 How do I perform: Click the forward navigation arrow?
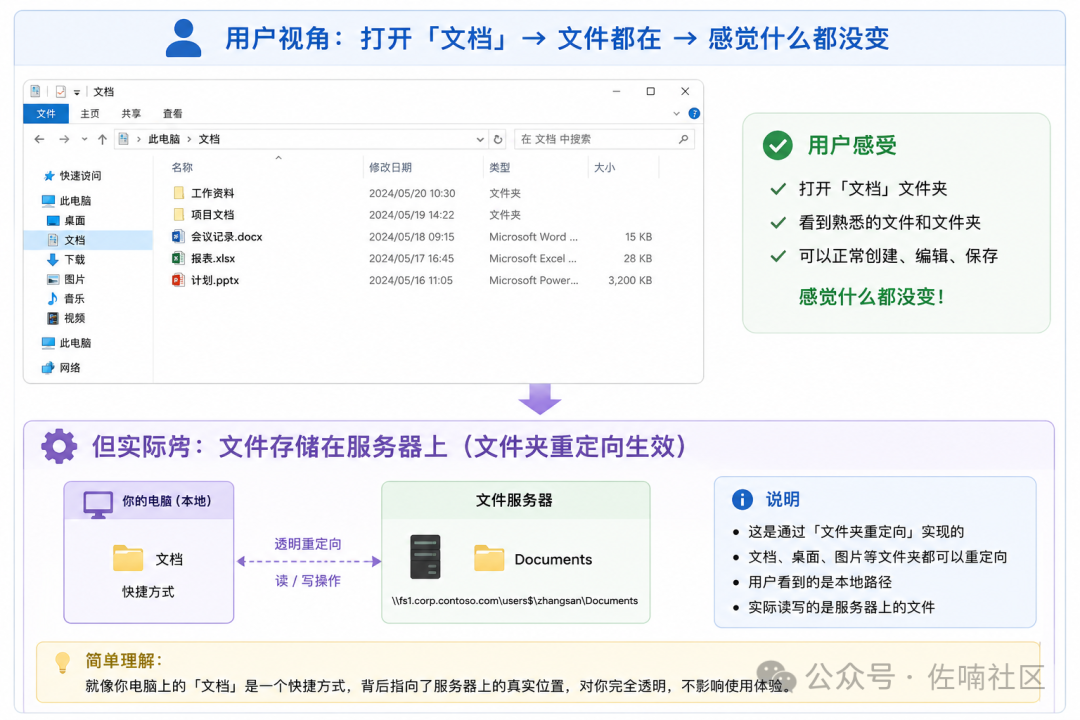click(x=64, y=139)
